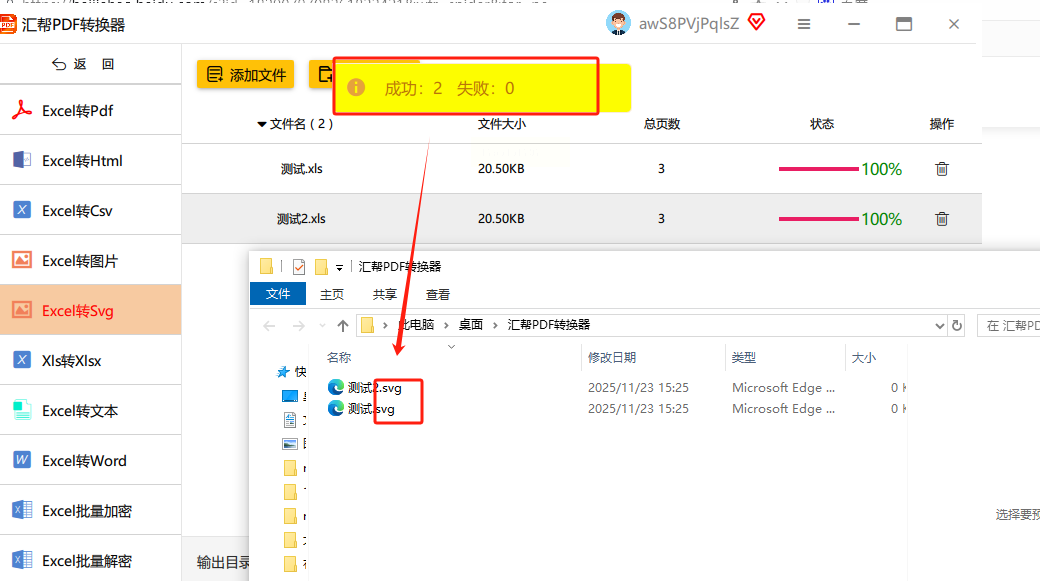
Task: Click the Excel批量加密 icon
Action: tap(22, 510)
